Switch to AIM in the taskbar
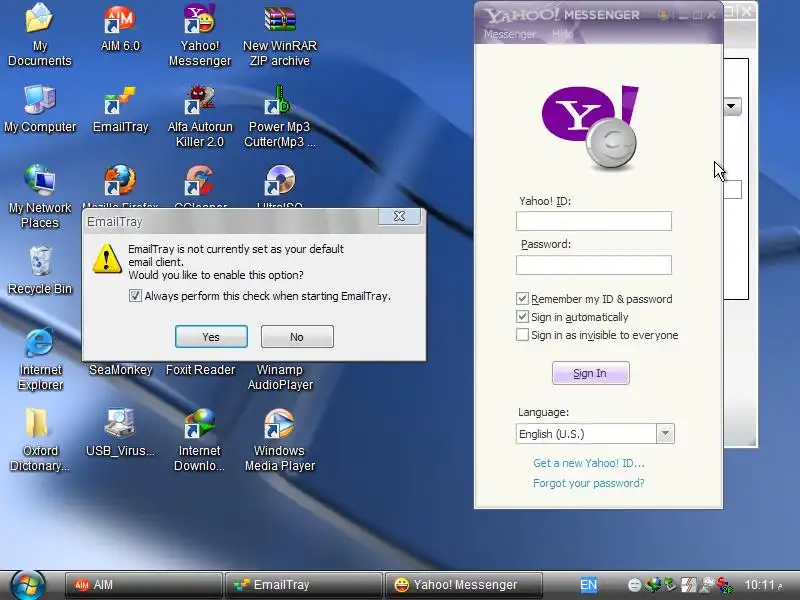 coord(143,585)
